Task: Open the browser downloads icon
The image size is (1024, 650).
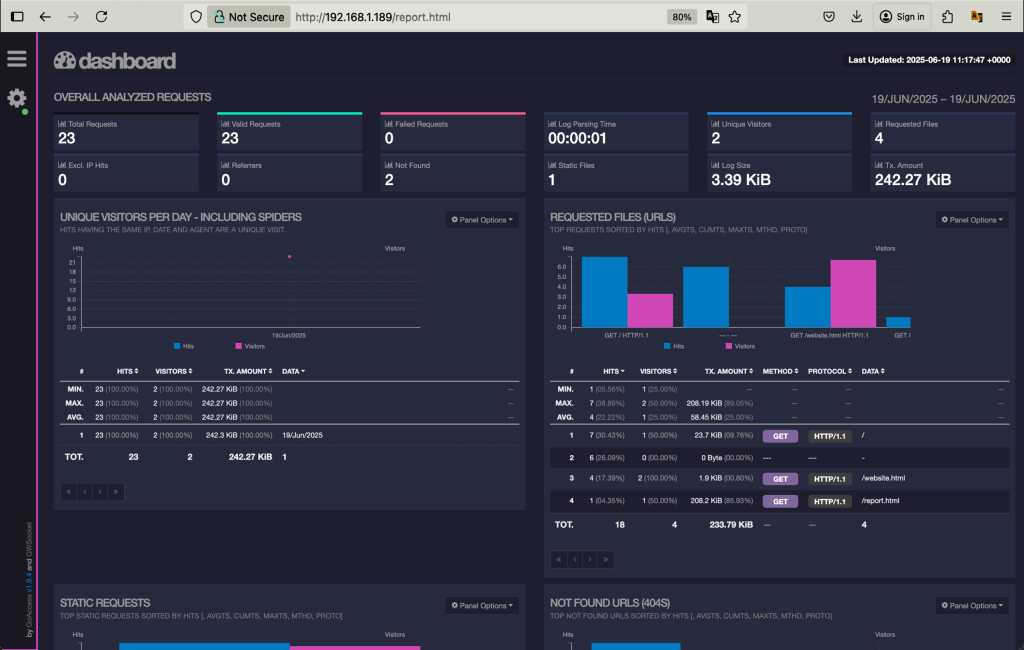Action: [x=857, y=16]
